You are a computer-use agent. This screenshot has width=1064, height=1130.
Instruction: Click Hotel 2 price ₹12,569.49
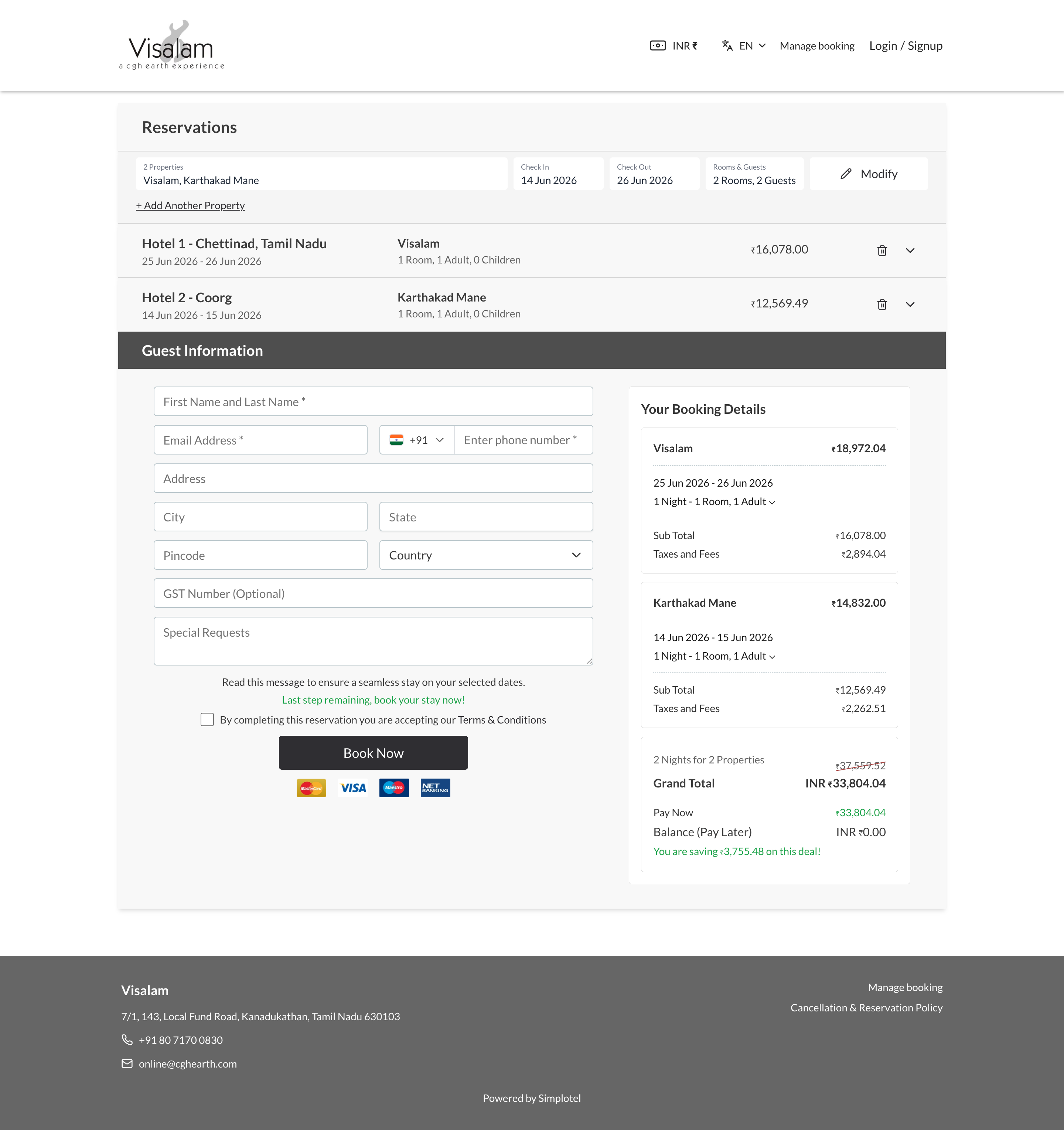pos(779,303)
